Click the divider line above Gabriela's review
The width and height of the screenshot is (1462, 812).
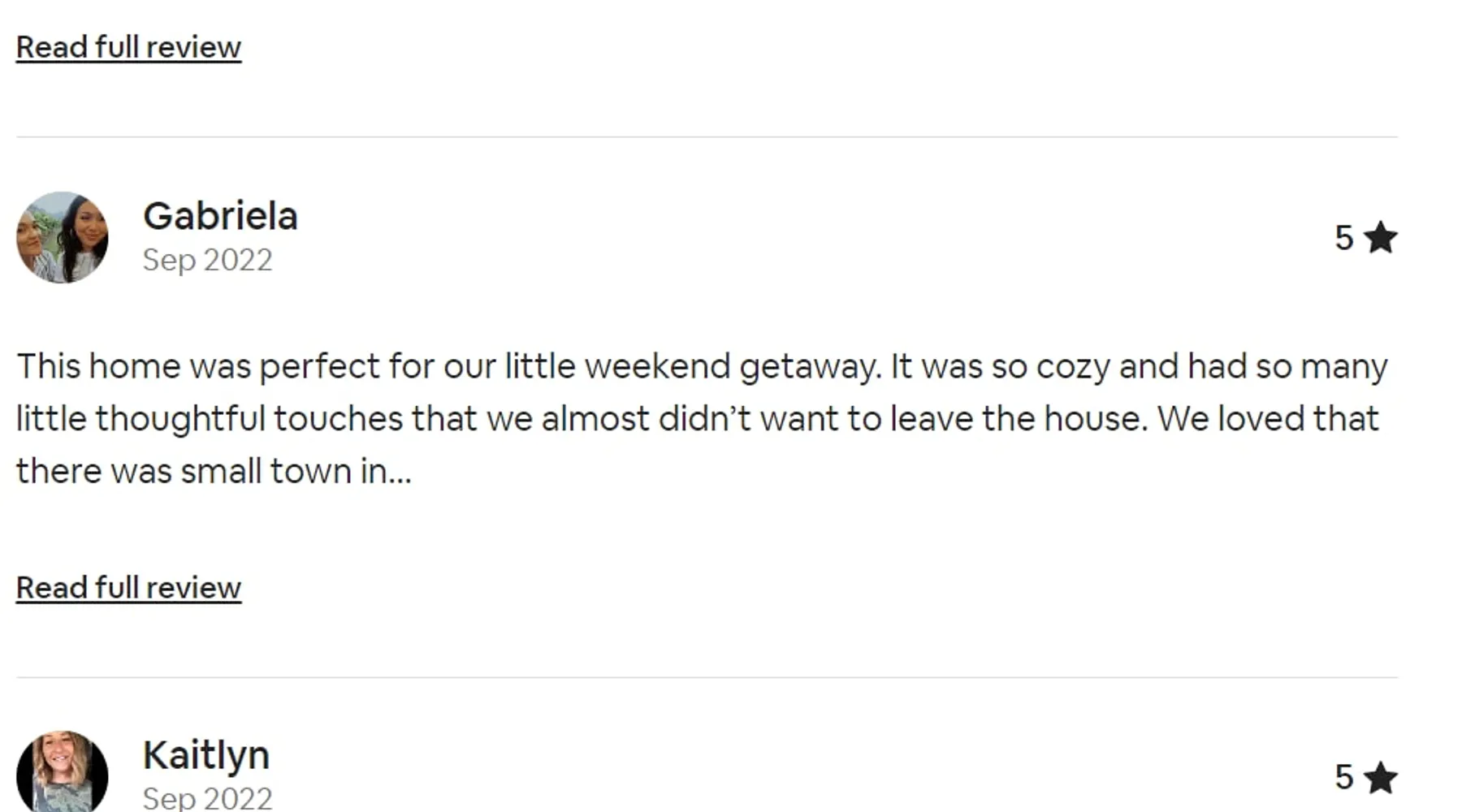point(707,137)
